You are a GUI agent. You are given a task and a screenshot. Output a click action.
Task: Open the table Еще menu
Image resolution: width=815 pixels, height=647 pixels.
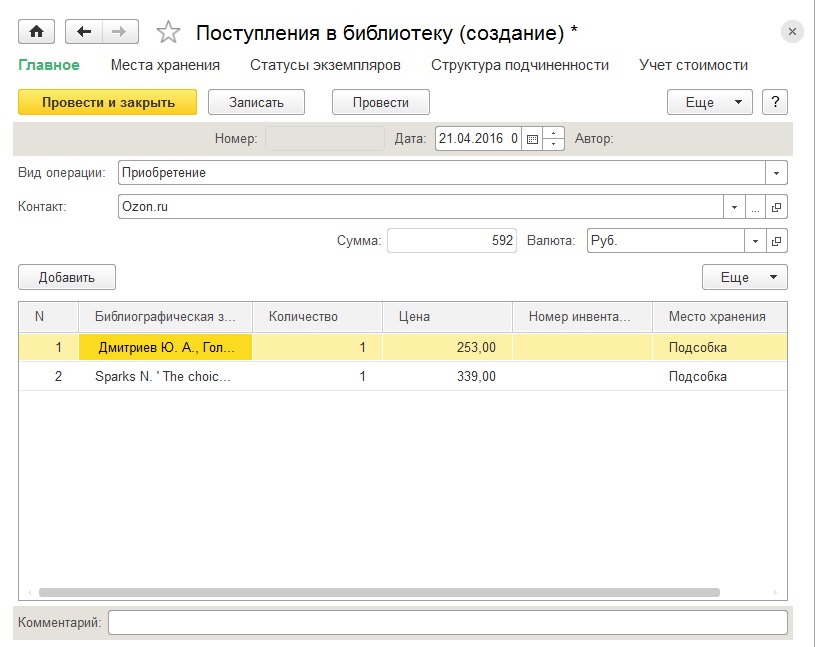point(745,277)
